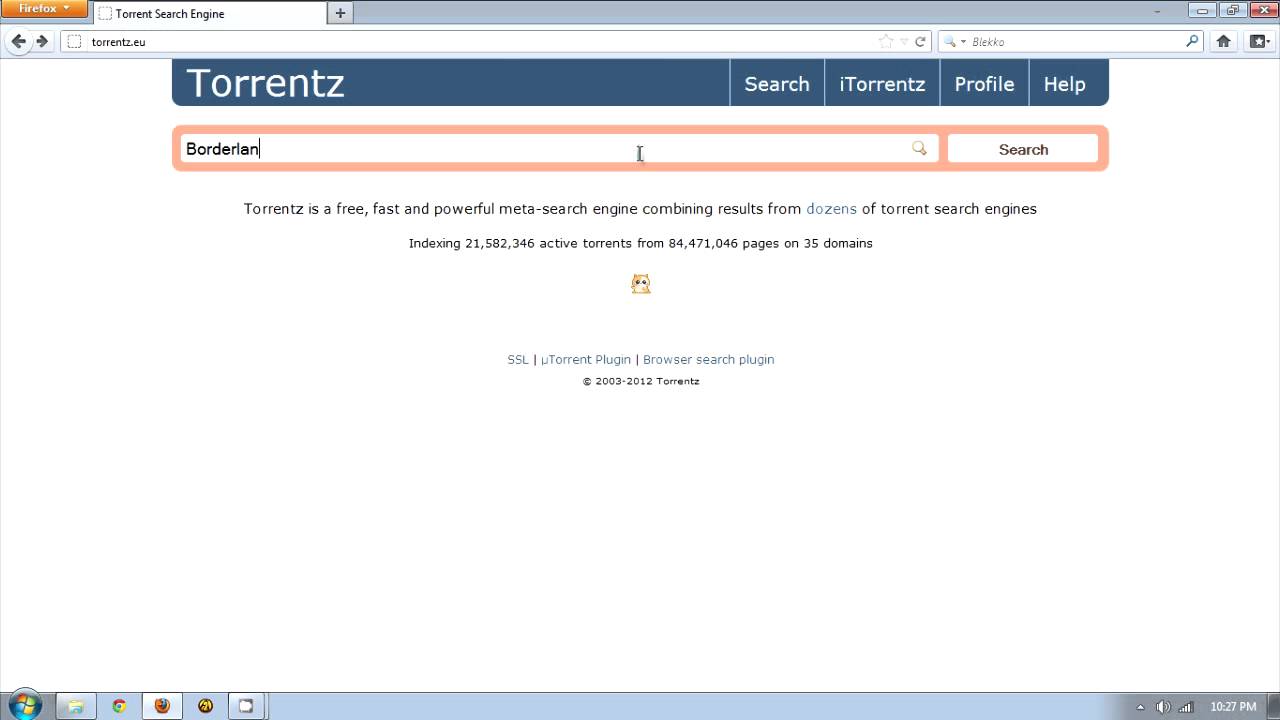Open the orange Firefox menu button
The height and width of the screenshot is (720, 1280).
pyautogui.click(x=45, y=9)
